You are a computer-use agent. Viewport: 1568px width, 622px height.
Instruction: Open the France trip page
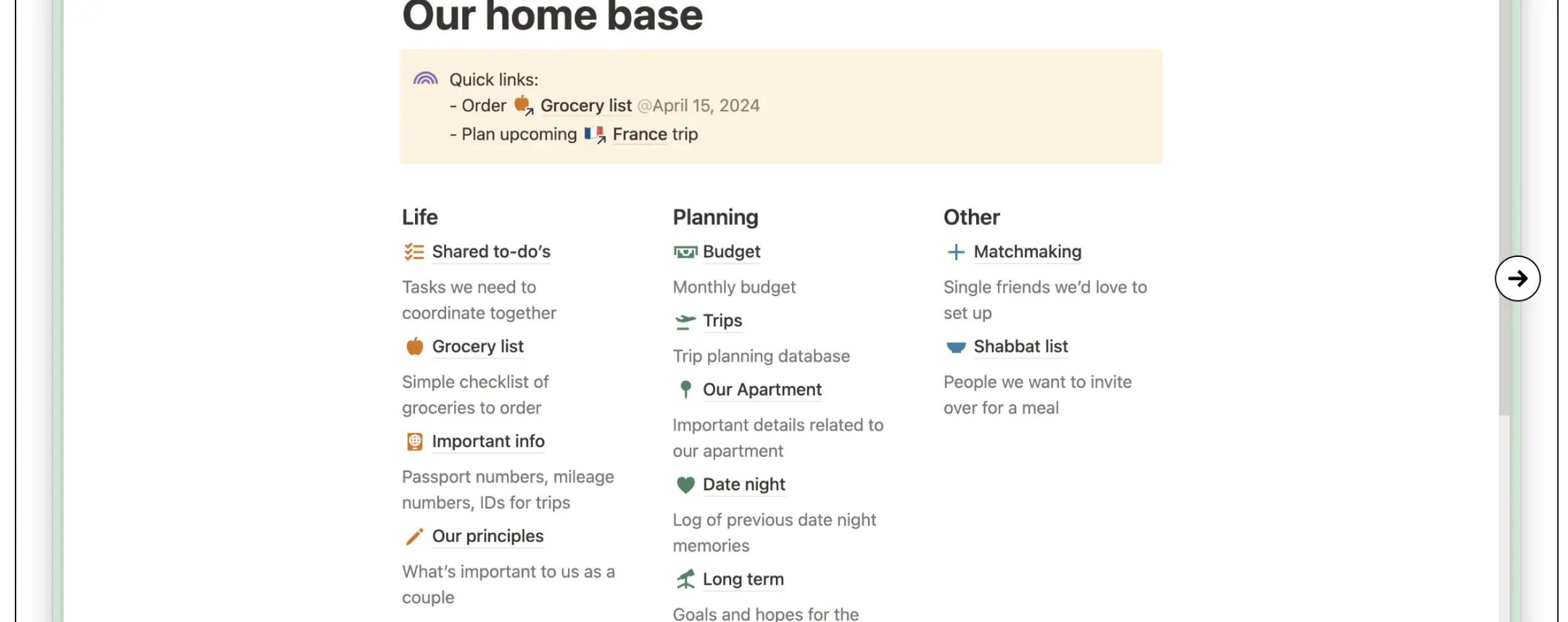639,133
